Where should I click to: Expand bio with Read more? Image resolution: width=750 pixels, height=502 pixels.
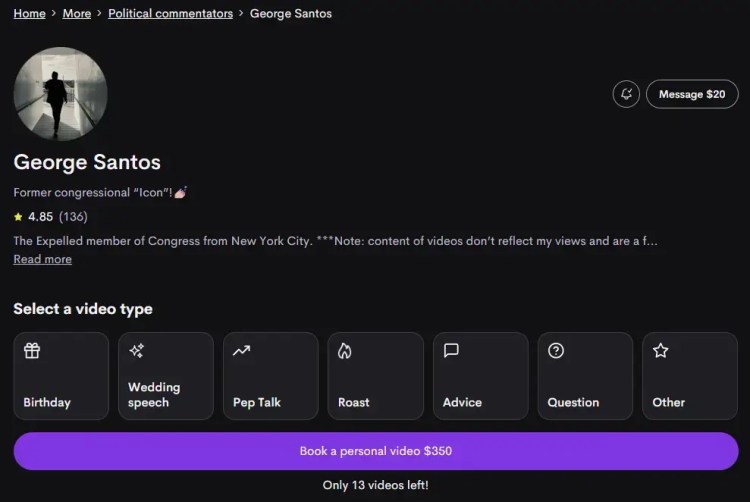(x=42, y=259)
